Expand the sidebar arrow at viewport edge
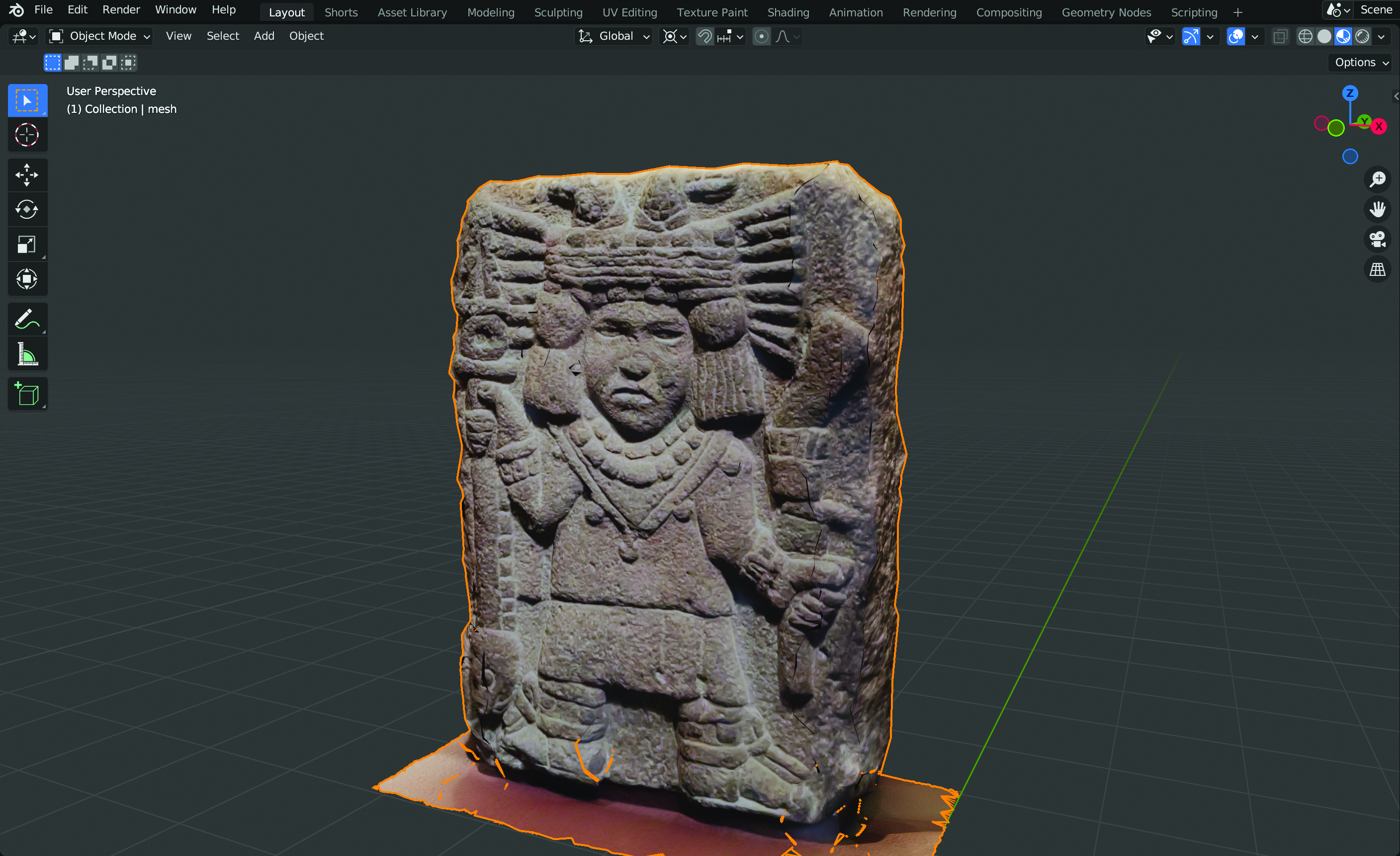Screen dimensions: 1400x856 pos(1396,96)
